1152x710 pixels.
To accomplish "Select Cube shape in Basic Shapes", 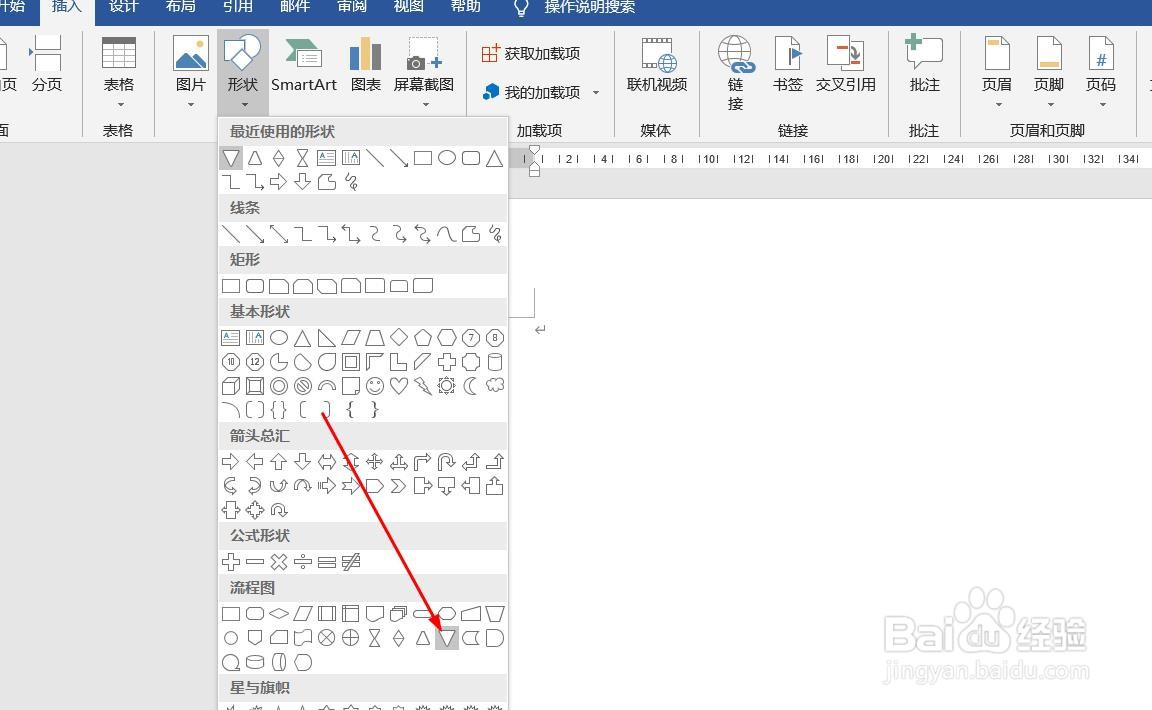I will pyautogui.click(x=231, y=386).
